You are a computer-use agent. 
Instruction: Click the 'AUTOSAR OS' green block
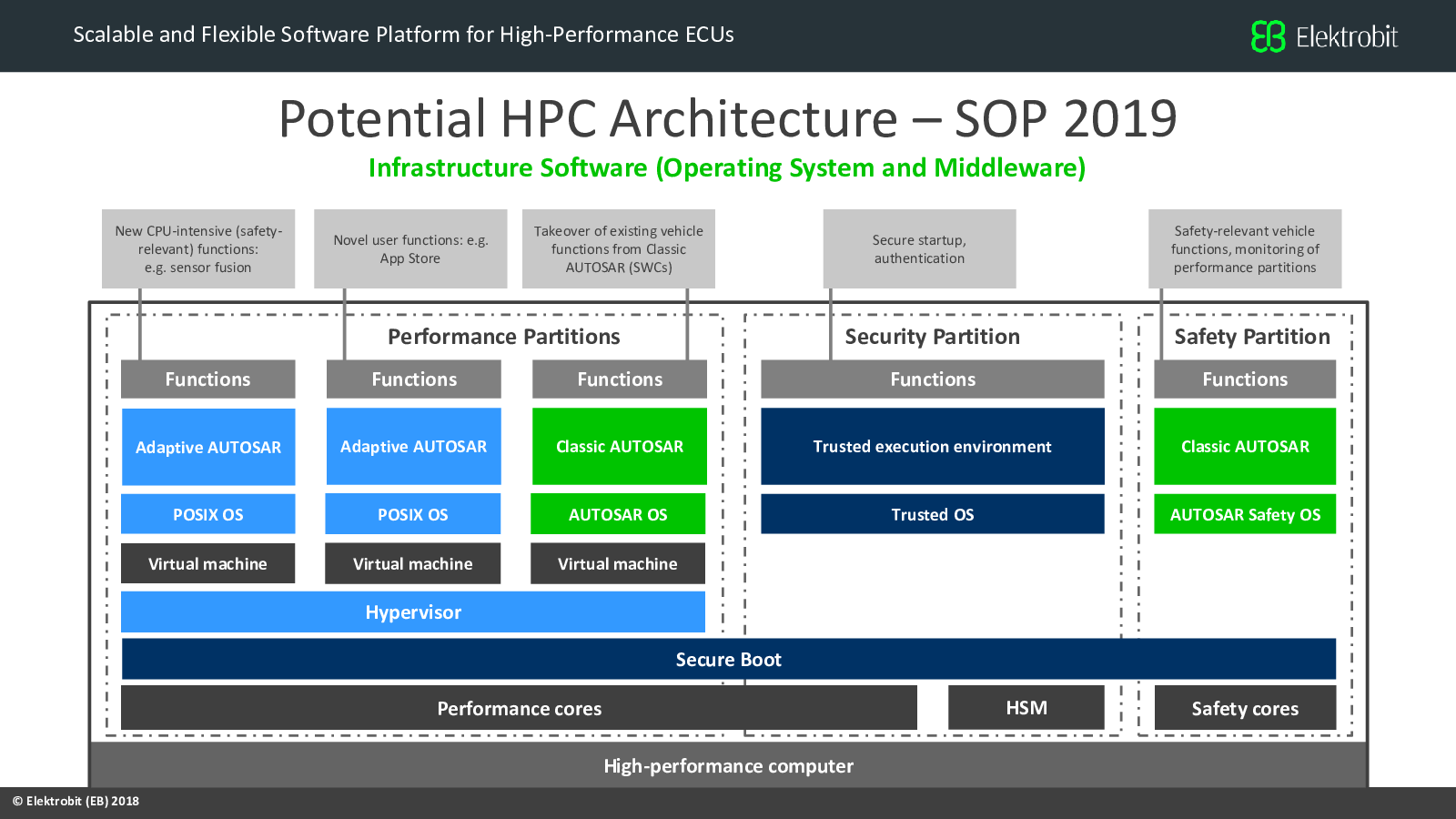[x=618, y=514]
